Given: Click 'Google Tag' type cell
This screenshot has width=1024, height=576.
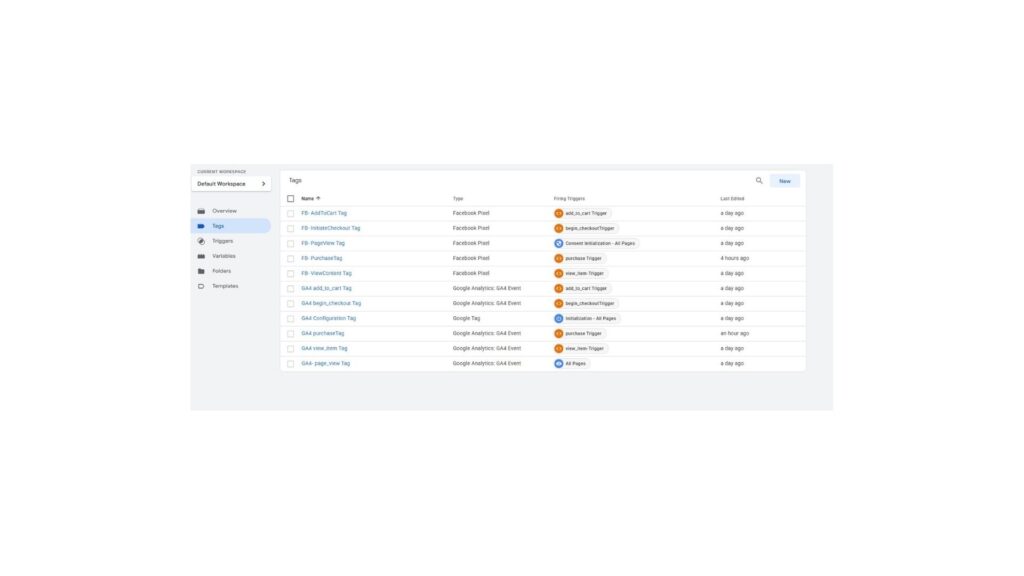Looking at the screenshot, I should click(466, 319).
